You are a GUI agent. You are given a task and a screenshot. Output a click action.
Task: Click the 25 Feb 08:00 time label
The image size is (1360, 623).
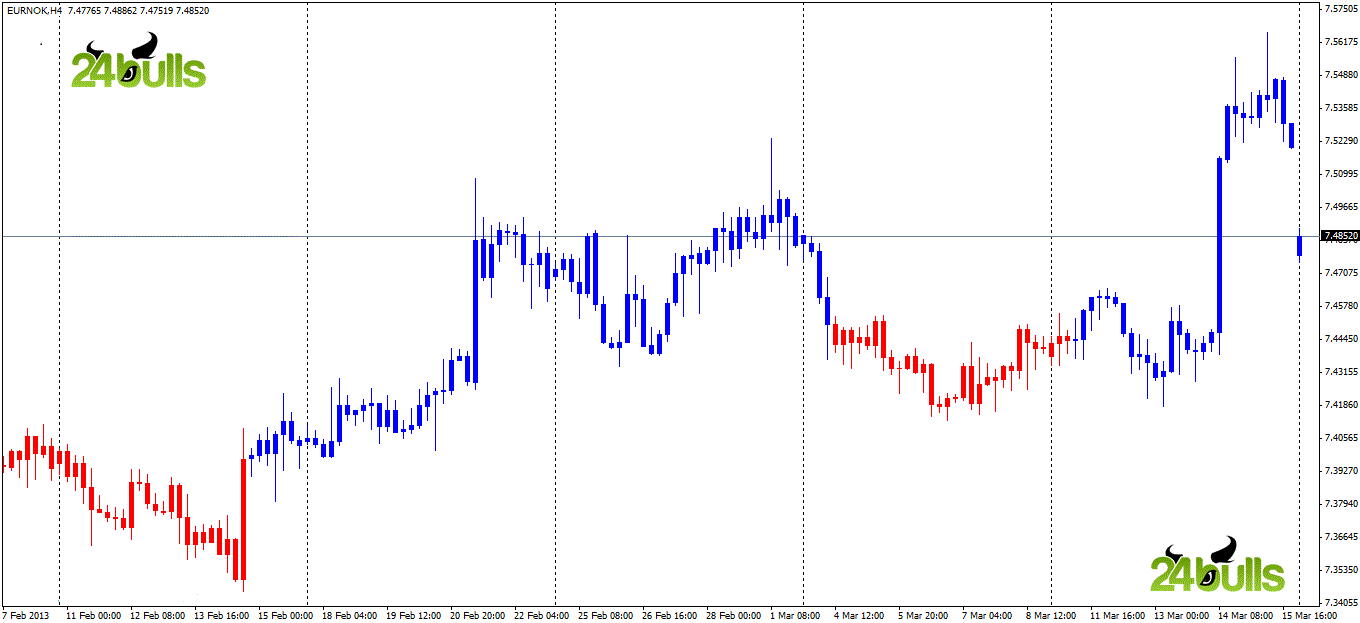pos(605,616)
